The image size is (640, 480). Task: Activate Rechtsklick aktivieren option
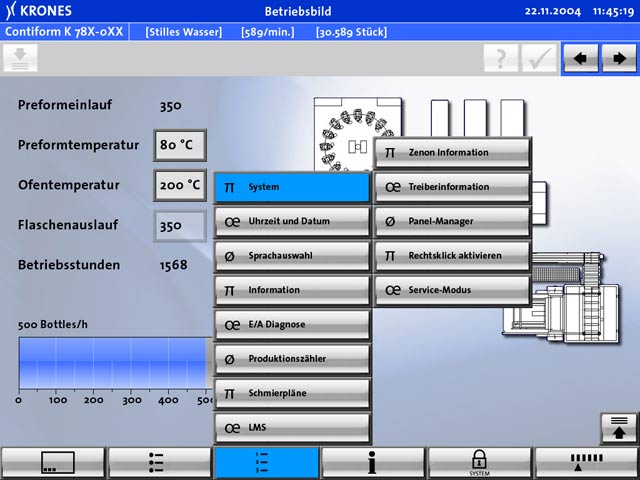point(452,256)
